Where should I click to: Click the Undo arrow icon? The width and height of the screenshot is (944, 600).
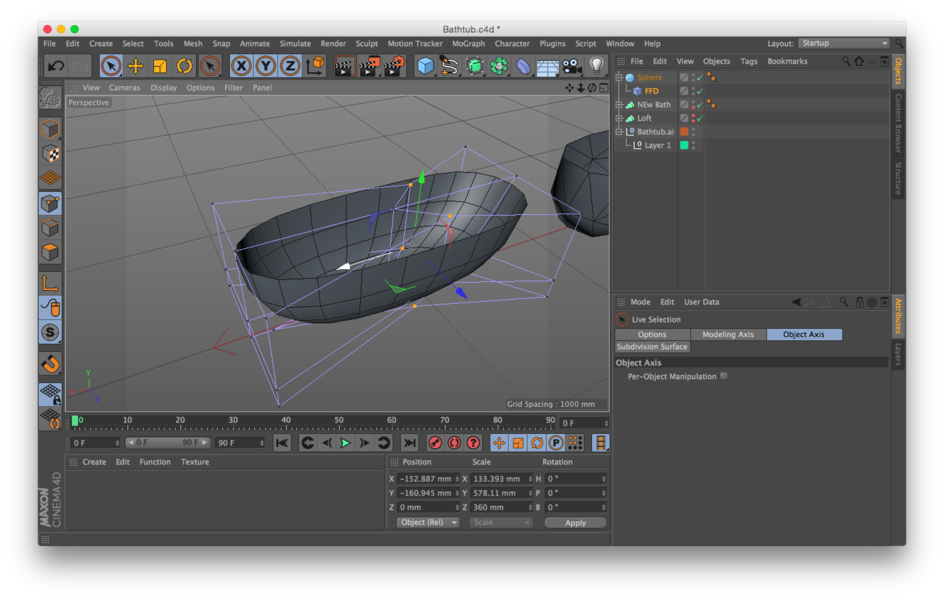(x=56, y=66)
